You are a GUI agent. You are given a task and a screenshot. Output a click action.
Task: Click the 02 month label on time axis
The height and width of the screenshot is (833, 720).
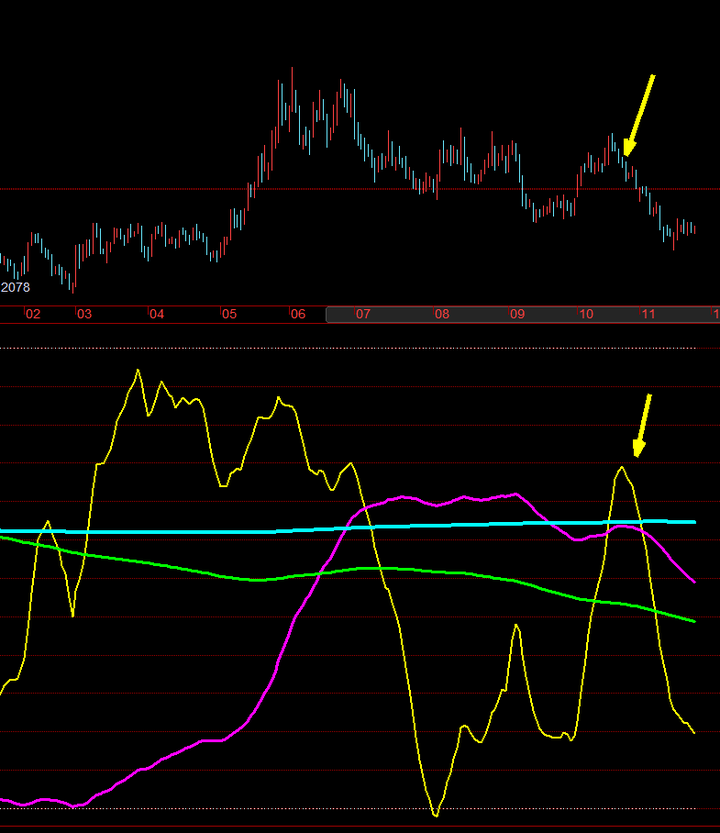tap(33, 314)
